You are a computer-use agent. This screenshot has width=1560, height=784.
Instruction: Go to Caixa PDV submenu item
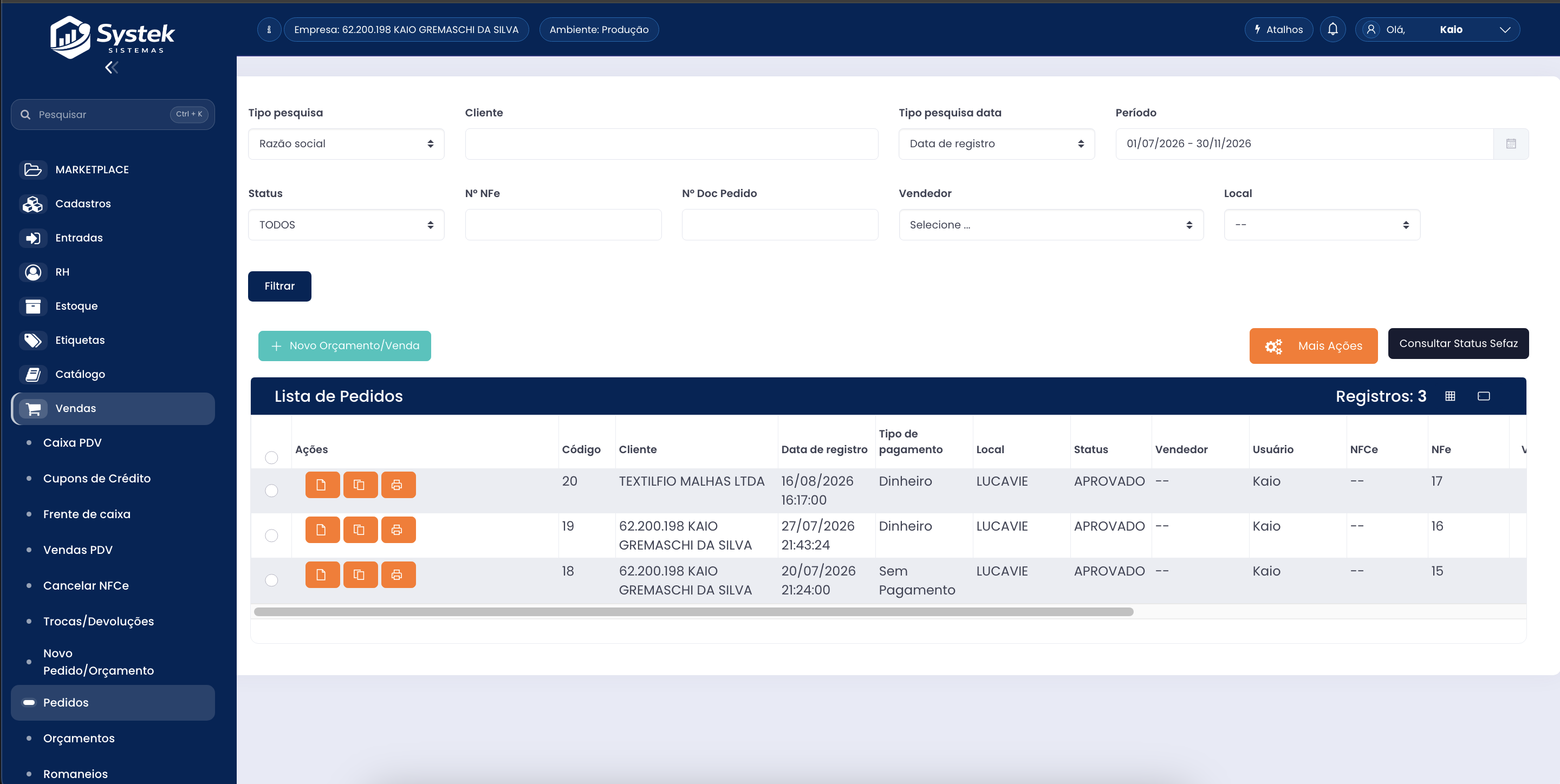[72, 442]
